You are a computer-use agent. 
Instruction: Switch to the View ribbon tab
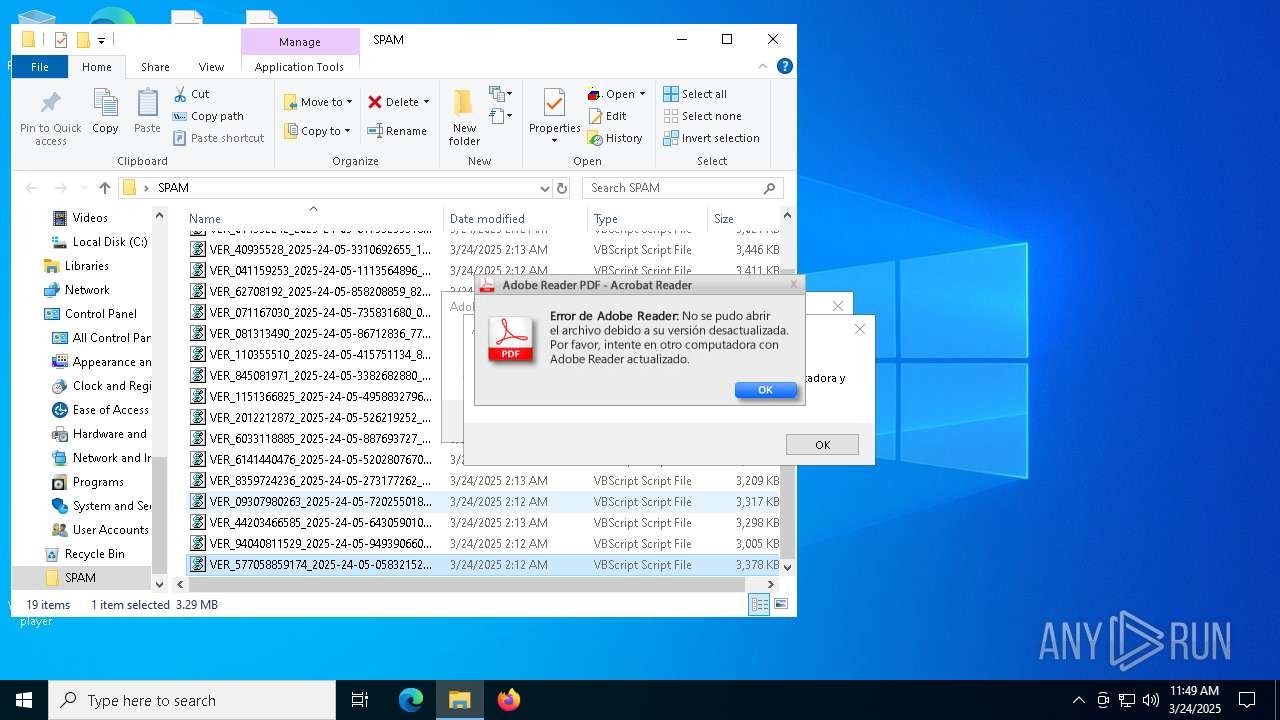click(x=211, y=67)
